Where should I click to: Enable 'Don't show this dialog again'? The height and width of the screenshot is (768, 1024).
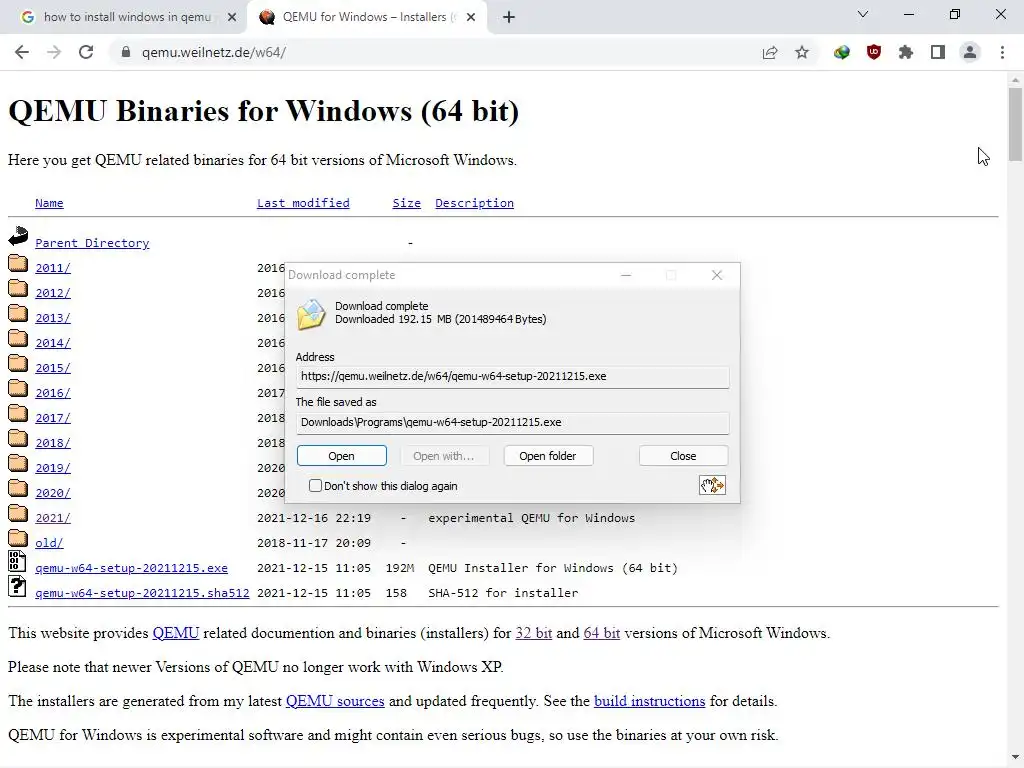[x=315, y=485]
